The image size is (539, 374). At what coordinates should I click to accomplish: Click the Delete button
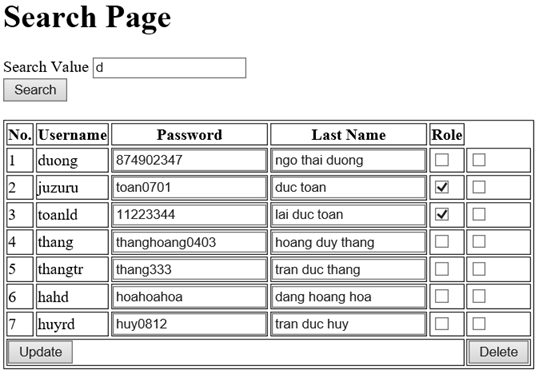tap(498, 352)
